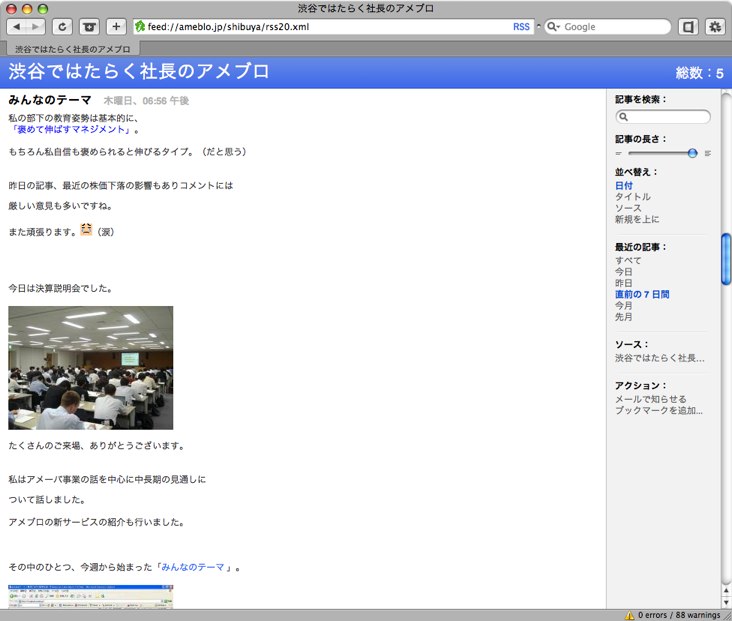Viewport: 732px width, 621px height.
Task: Open the gear settings menu in toolbar
Action: pos(715,27)
